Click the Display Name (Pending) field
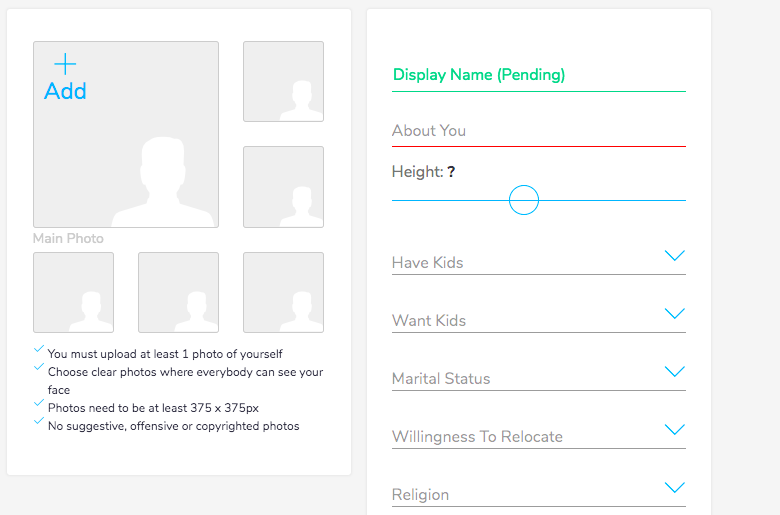This screenshot has height=515, width=780. click(538, 75)
